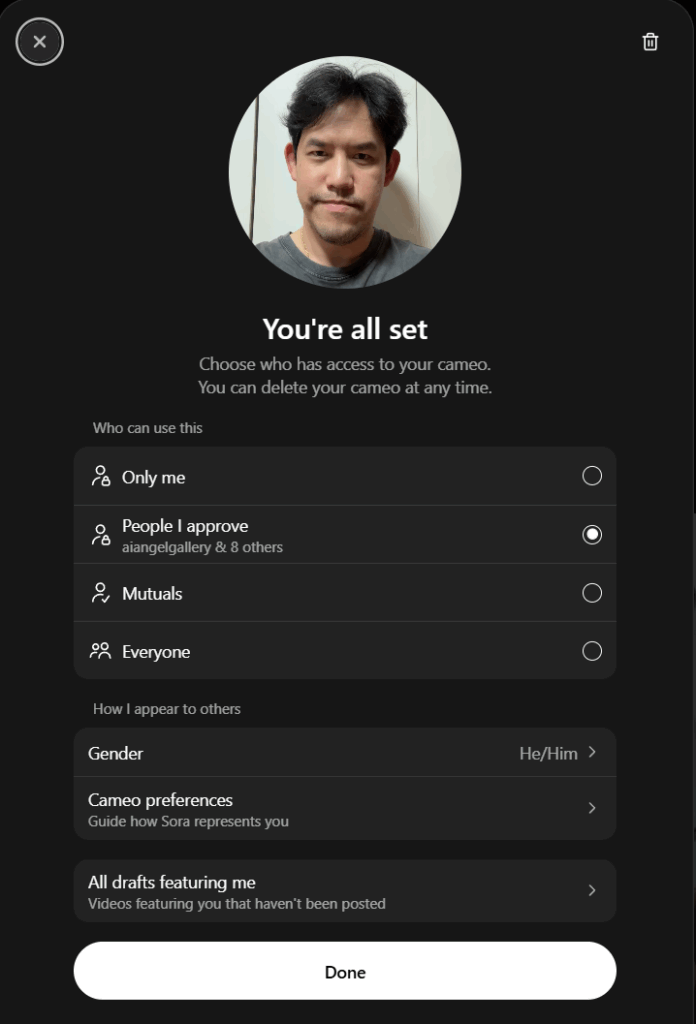Expand the Gender chevron arrow
The height and width of the screenshot is (1024, 696).
592,752
